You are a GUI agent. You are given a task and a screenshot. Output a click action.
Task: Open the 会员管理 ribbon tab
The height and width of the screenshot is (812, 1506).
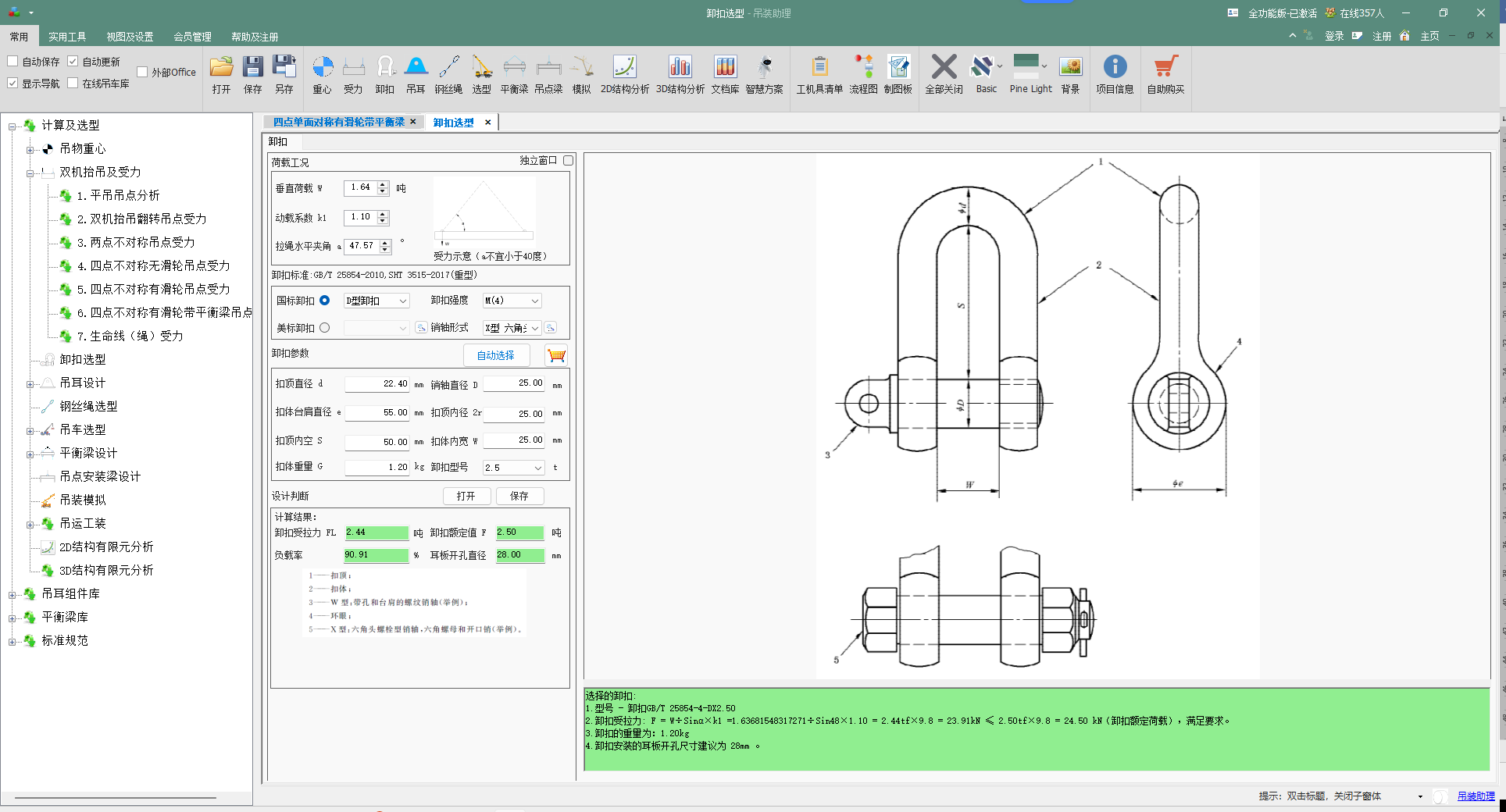tap(192, 37)
